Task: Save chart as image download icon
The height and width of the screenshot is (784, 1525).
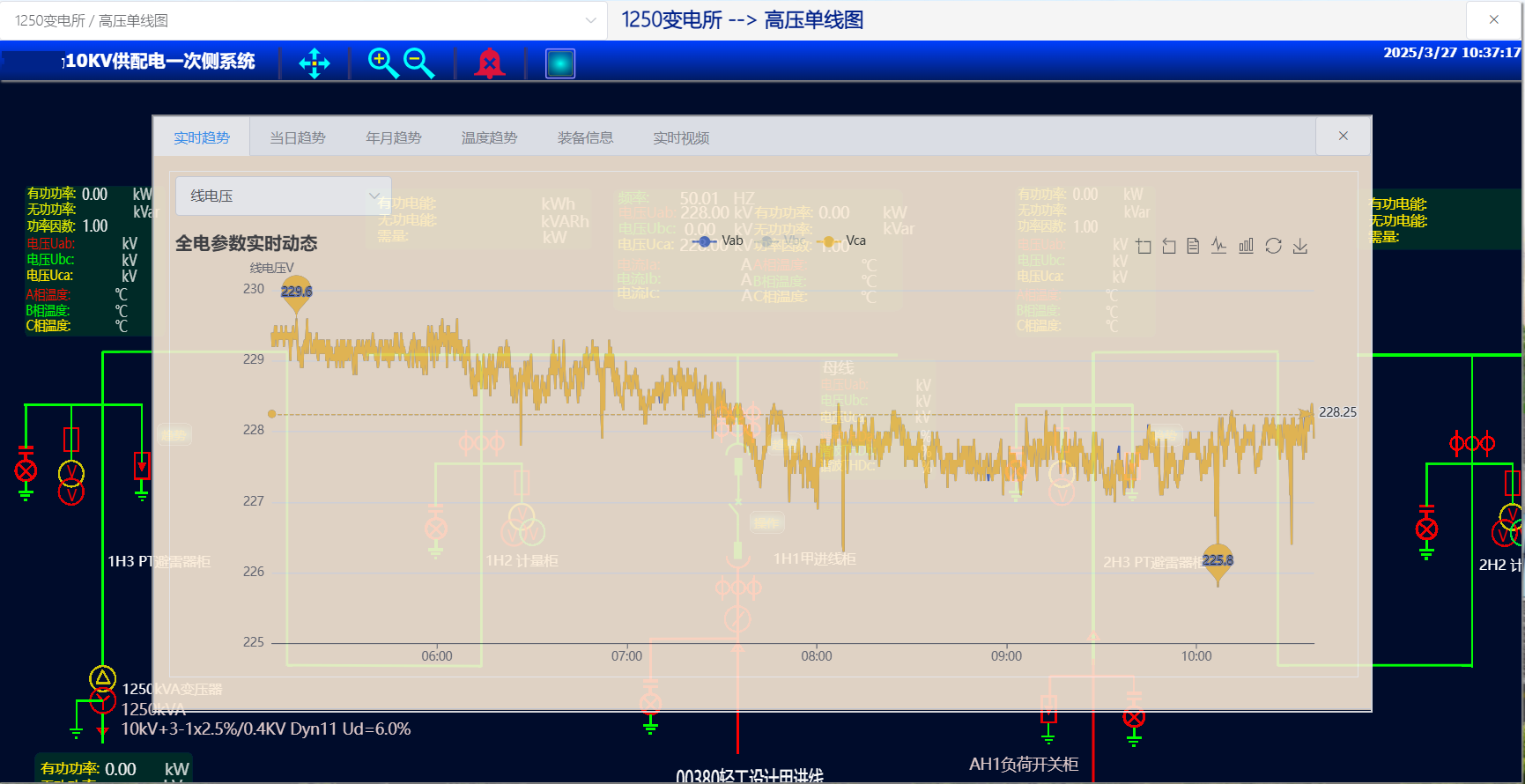Action: click(x=1300, y=247)
